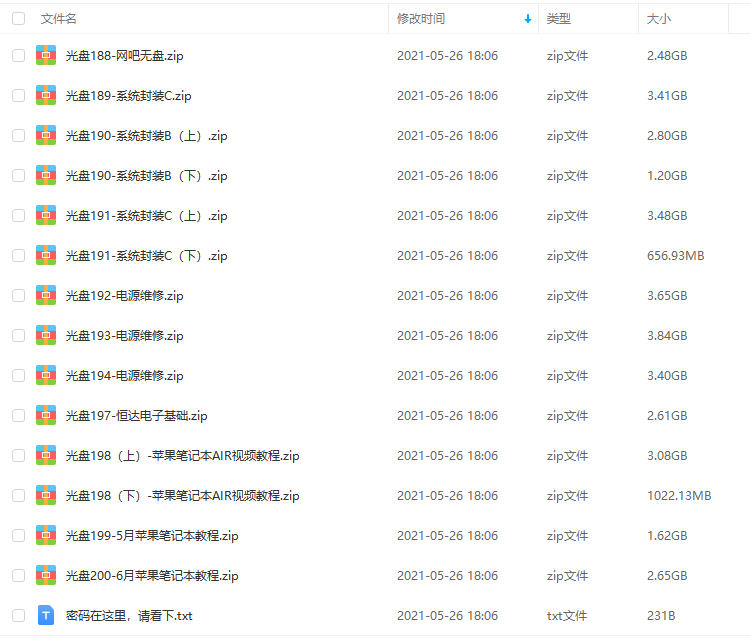Viewport: 750px width, 638px height.
Task: Click zip icon for 光盘188-网吧无盘.zip
Action: 46,55
